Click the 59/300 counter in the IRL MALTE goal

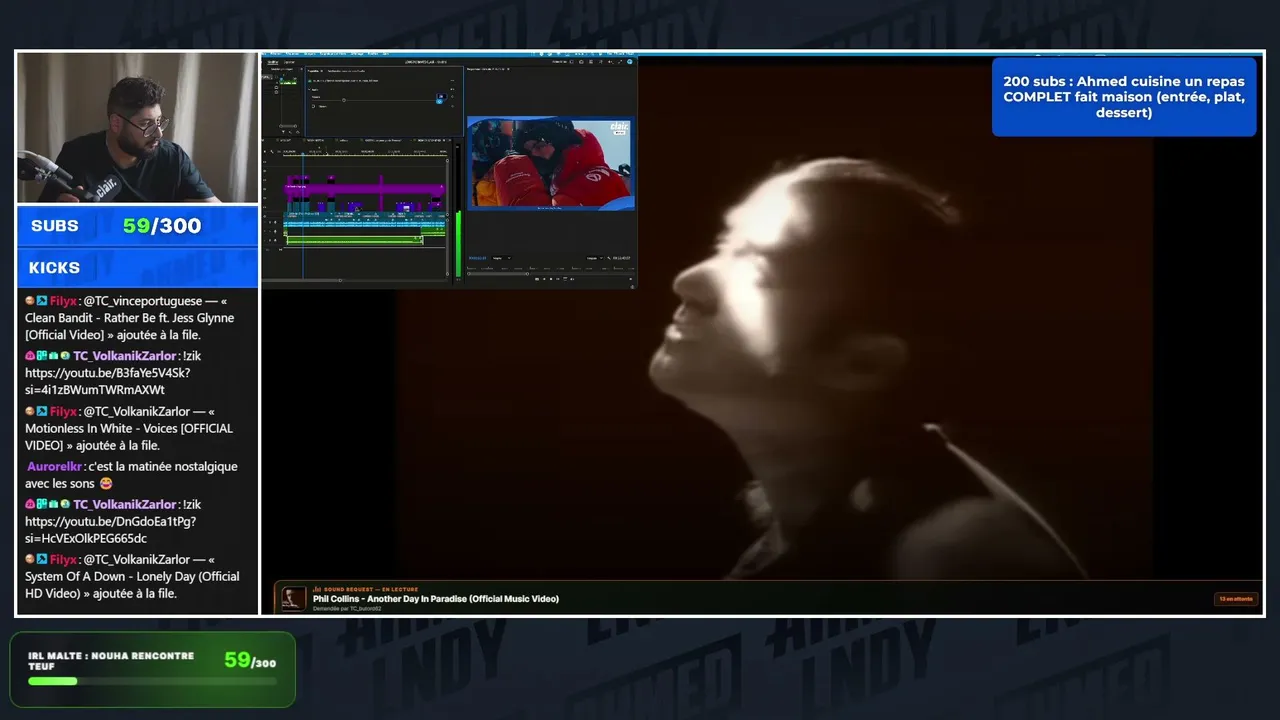pyautogui.click(x=250, y=661)
